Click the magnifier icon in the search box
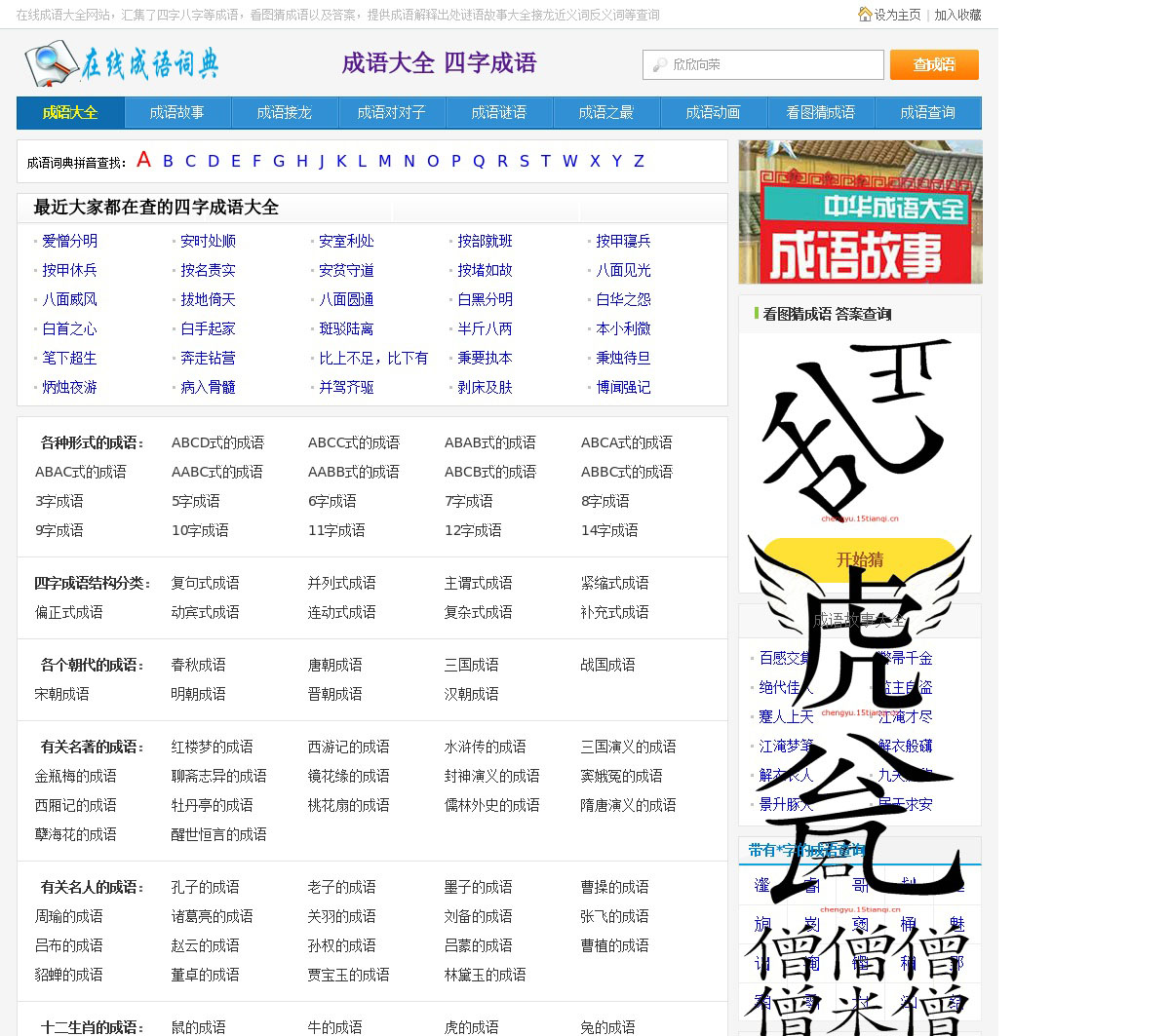This screenshot has height=1036, width=1170. coord(660,65)
